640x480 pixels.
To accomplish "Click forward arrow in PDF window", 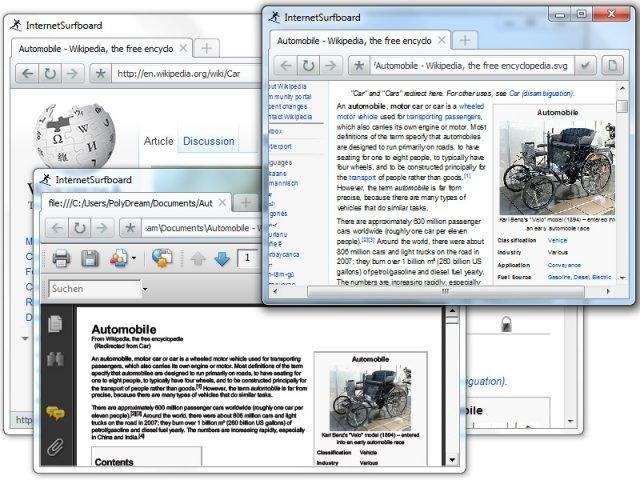I will 102,228.
